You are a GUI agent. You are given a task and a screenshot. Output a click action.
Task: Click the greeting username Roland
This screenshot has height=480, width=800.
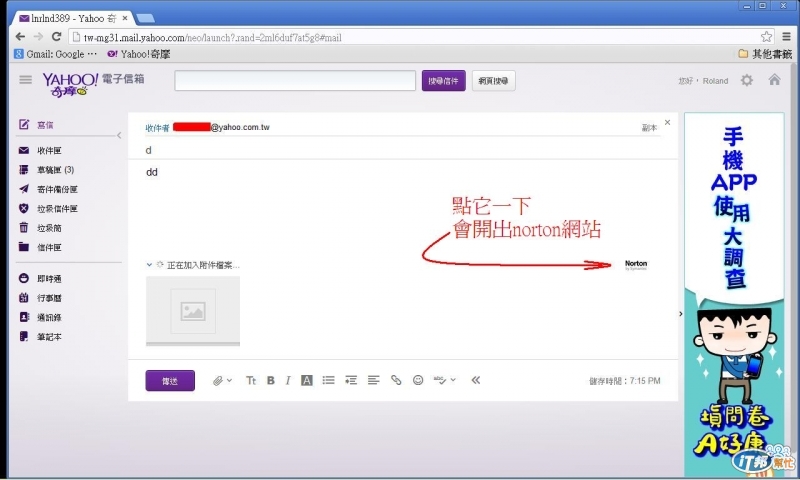pos(715,81)
